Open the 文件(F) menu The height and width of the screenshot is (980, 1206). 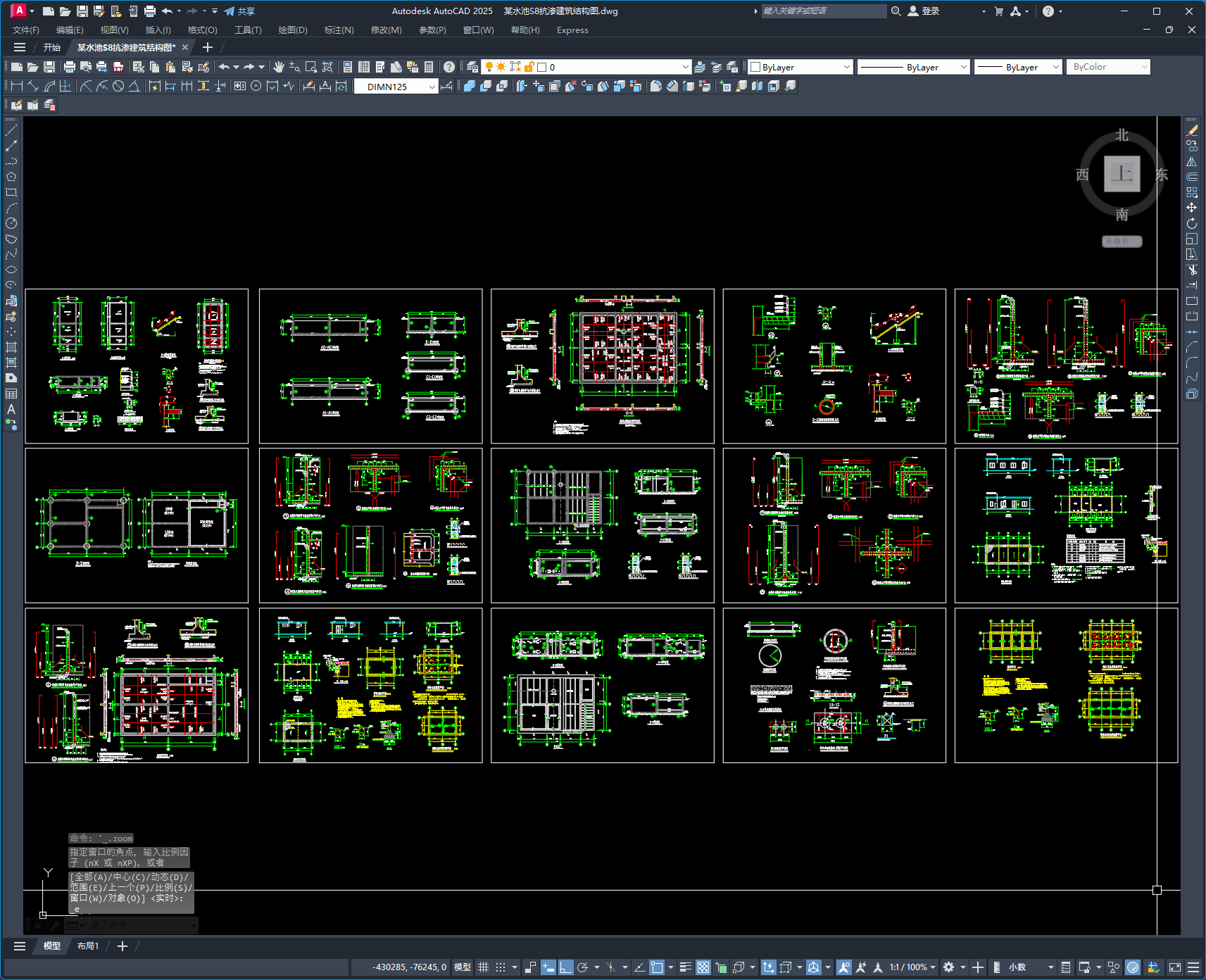click(26, 30)
